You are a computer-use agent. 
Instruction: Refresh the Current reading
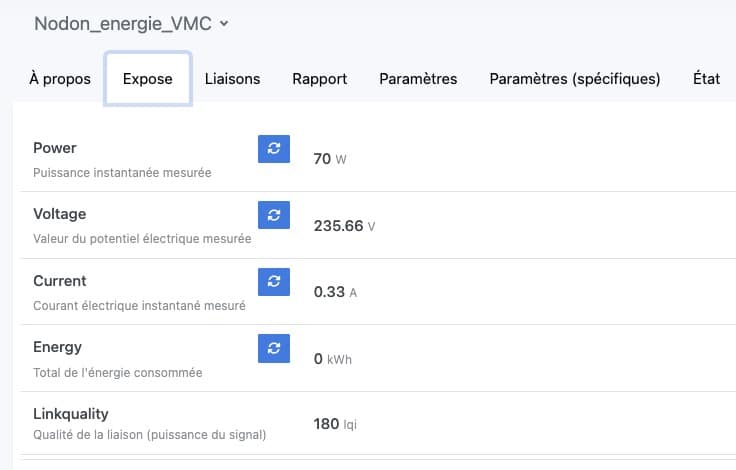tap(274, 282)
